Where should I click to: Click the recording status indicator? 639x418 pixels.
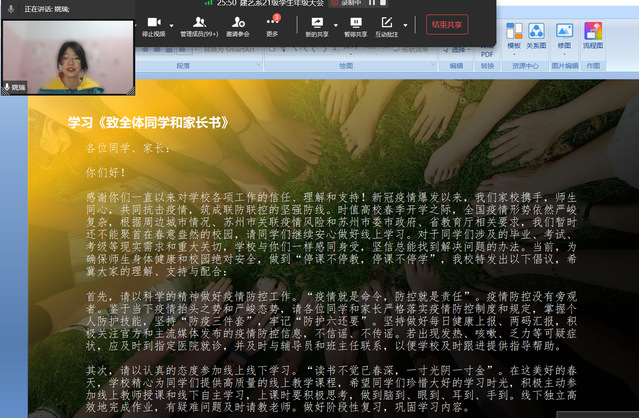[348, 4]
